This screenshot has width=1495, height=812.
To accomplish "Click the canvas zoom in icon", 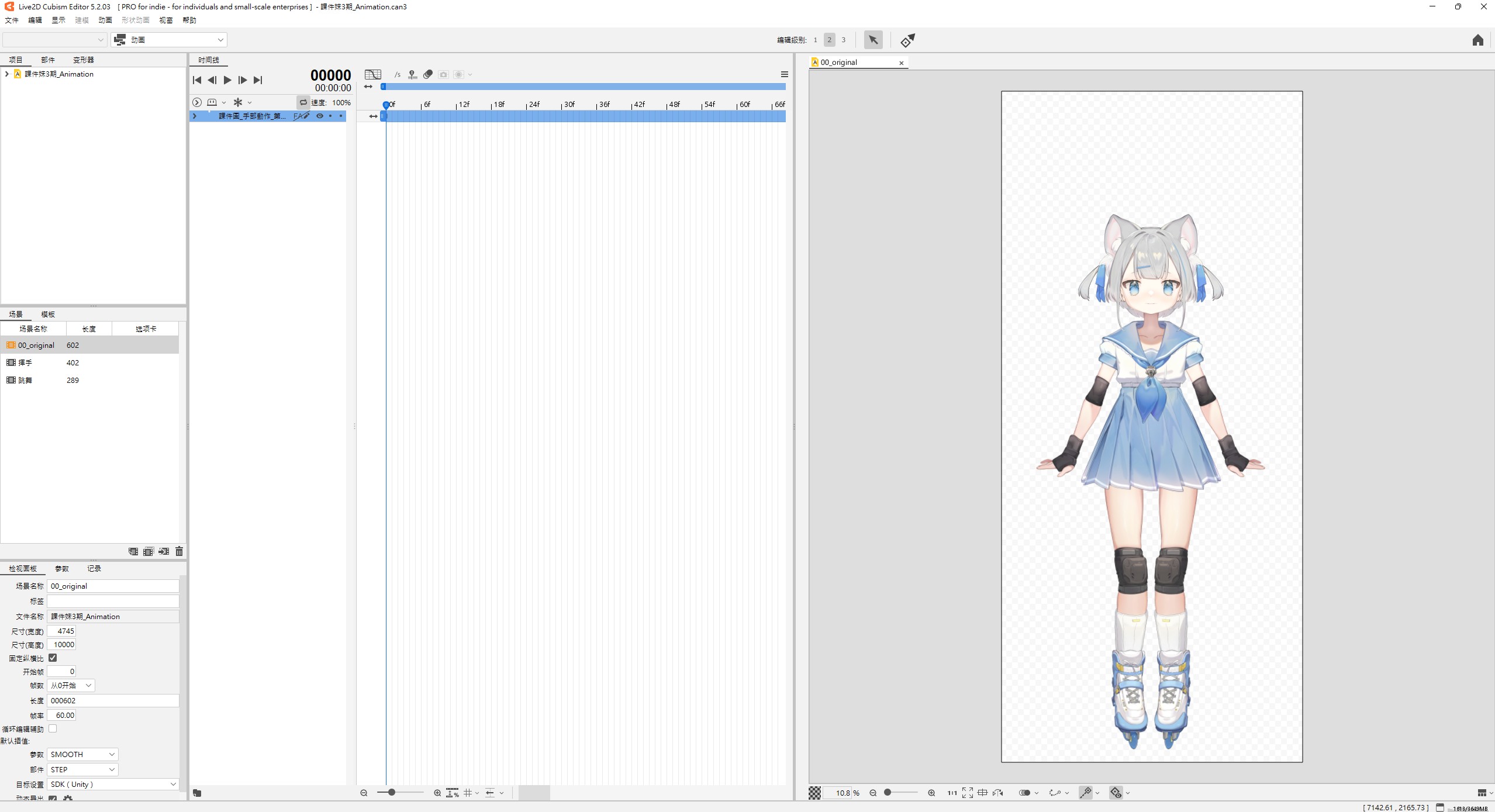I will point(931,793).
